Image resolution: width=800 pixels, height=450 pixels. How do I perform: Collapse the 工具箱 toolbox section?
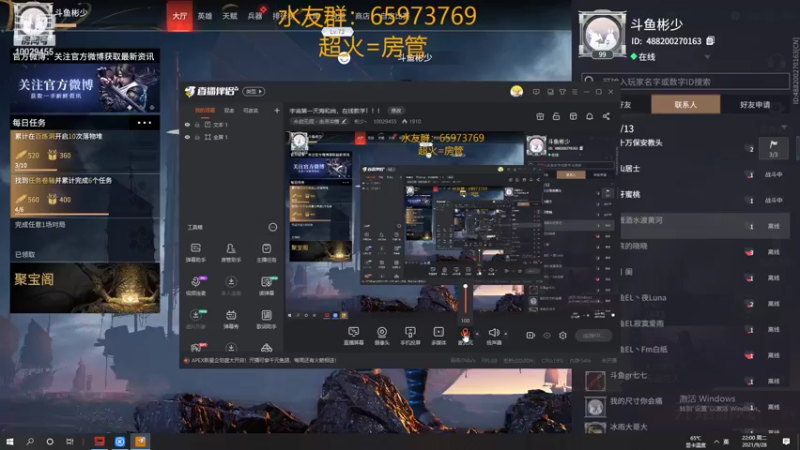(273, 227)
